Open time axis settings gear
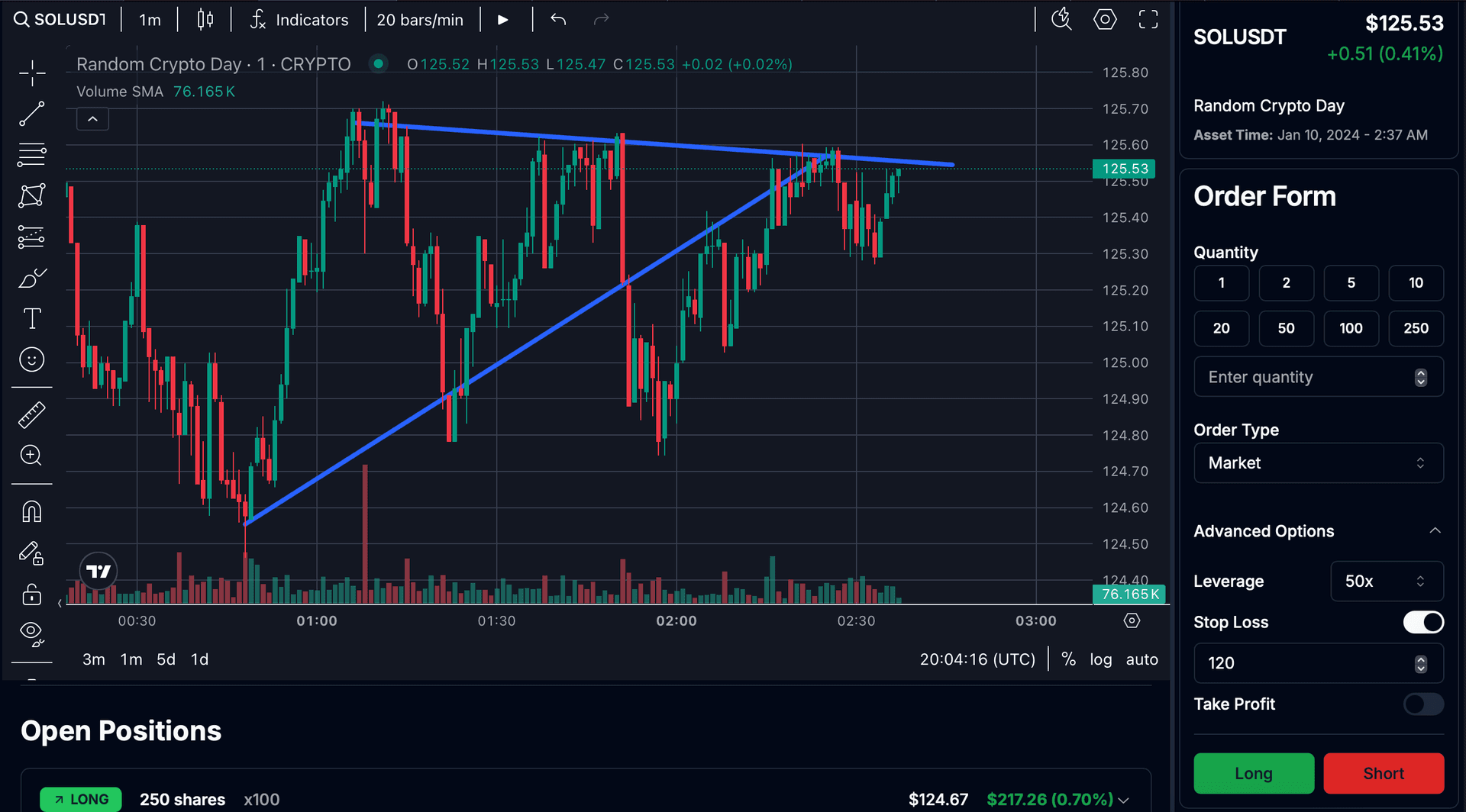This screenshot has height=812, width=1466. coord(1132,620)
